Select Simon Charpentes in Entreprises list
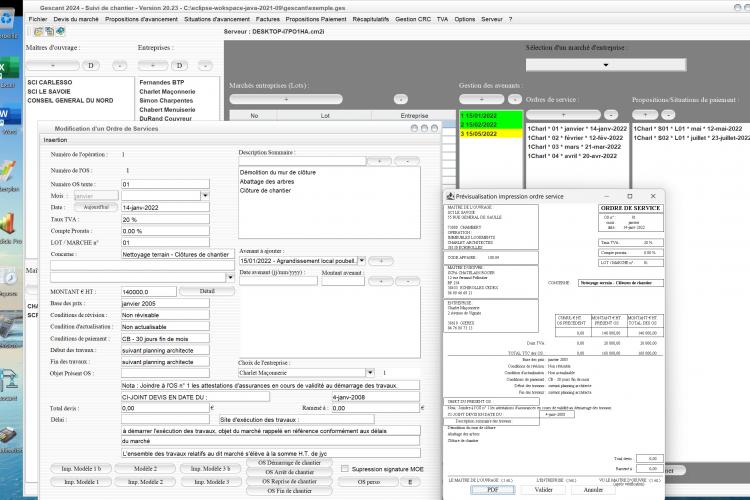Image resolution: width=750 pixels, height=500 pixels. (x=166, y=100)
